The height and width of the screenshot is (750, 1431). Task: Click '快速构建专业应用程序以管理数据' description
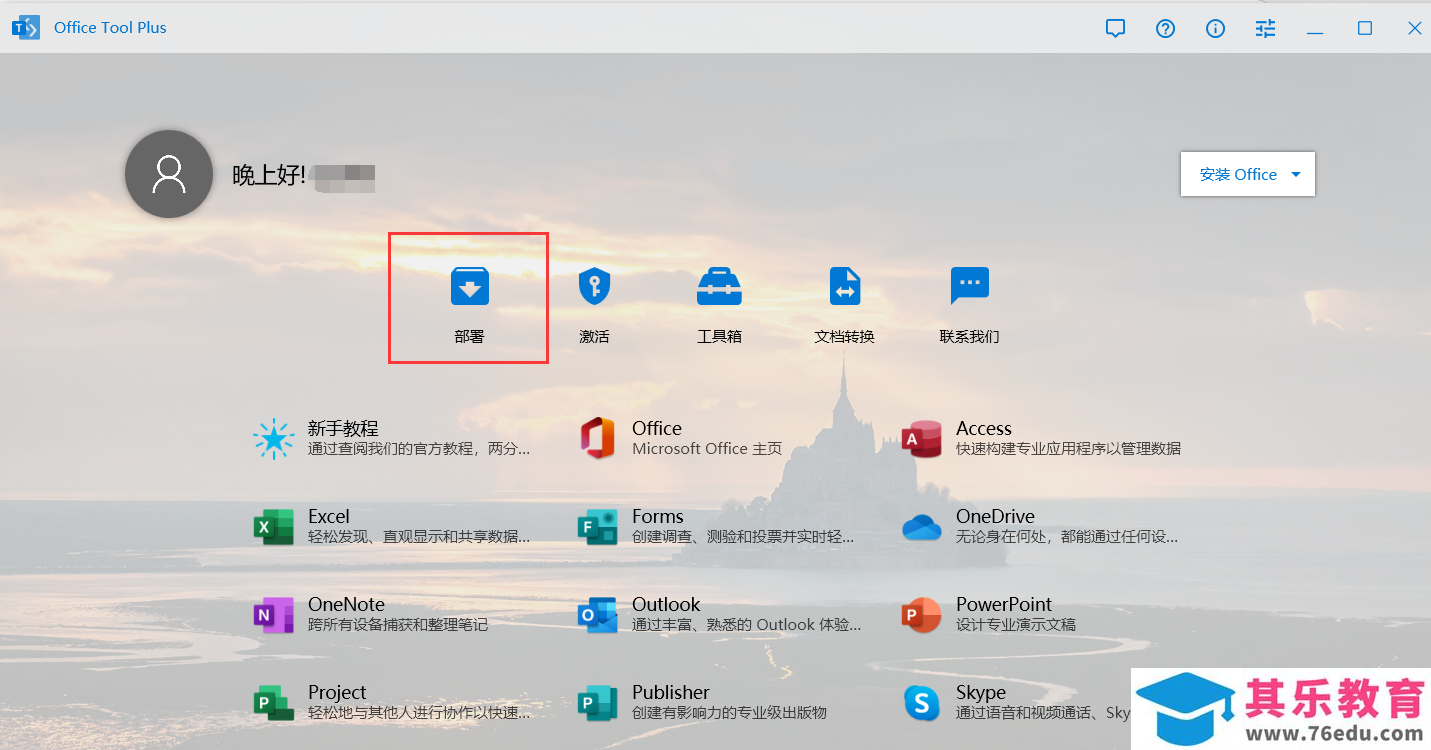[1068, 449]
